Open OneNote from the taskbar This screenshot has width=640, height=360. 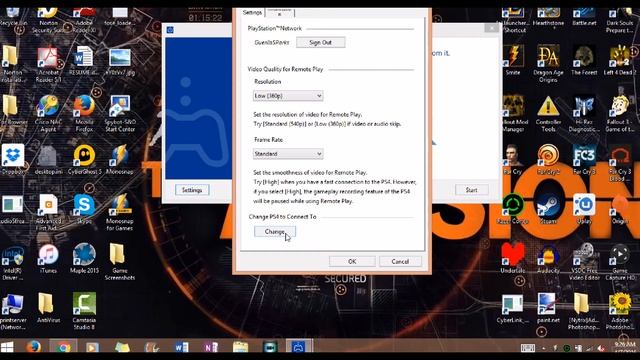tap(211, 347)
